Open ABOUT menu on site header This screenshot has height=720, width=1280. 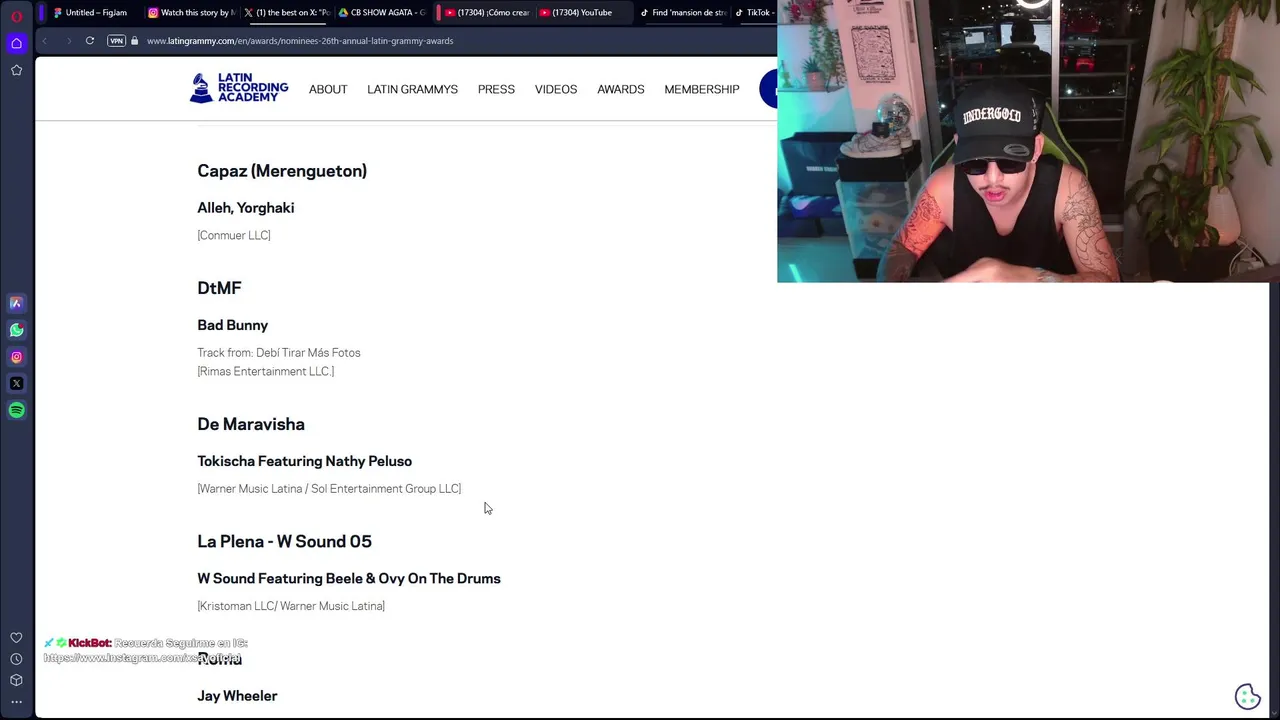pos(328,89)
